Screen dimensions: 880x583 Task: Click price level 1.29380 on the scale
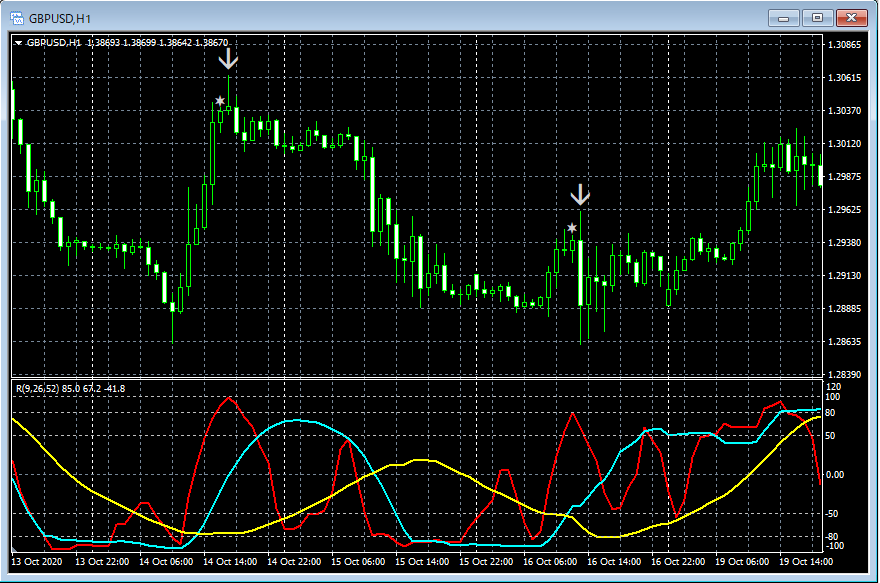845,242
